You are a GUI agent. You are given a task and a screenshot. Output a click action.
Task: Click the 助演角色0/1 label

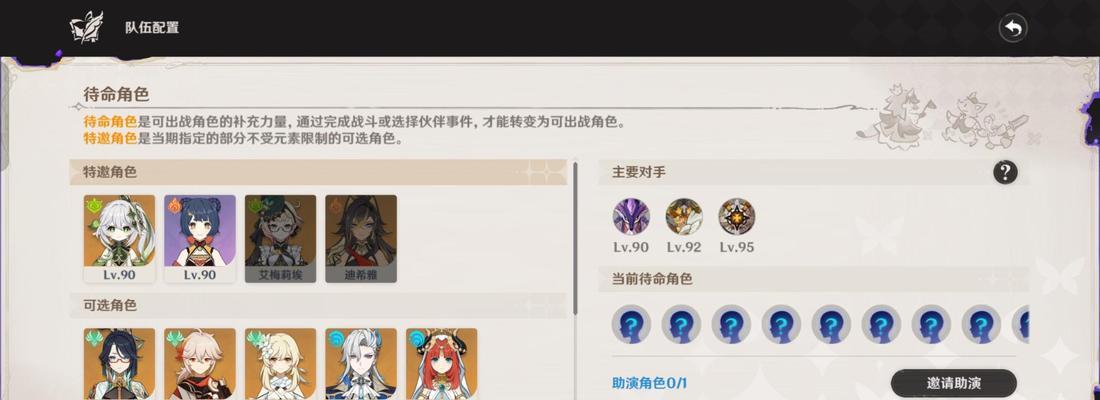tap(650, 383)
